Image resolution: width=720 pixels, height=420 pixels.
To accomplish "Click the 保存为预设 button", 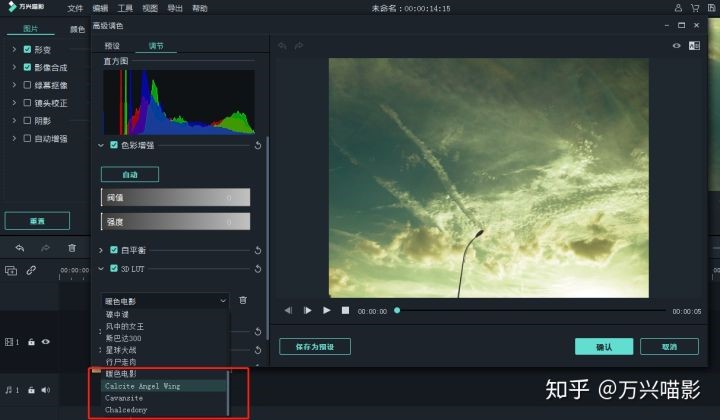I will point(315,347).
